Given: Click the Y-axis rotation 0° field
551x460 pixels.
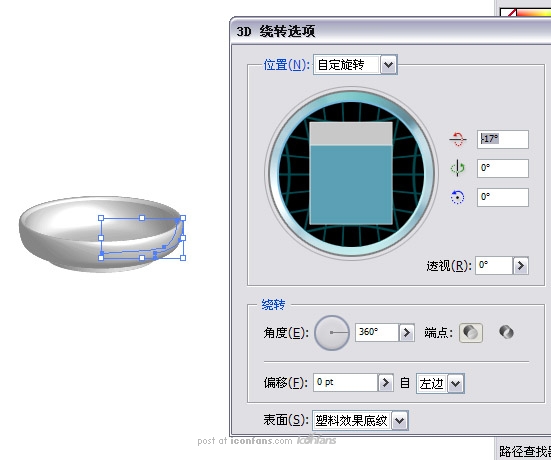Looking at the screenshot, I should coord(503,168).
